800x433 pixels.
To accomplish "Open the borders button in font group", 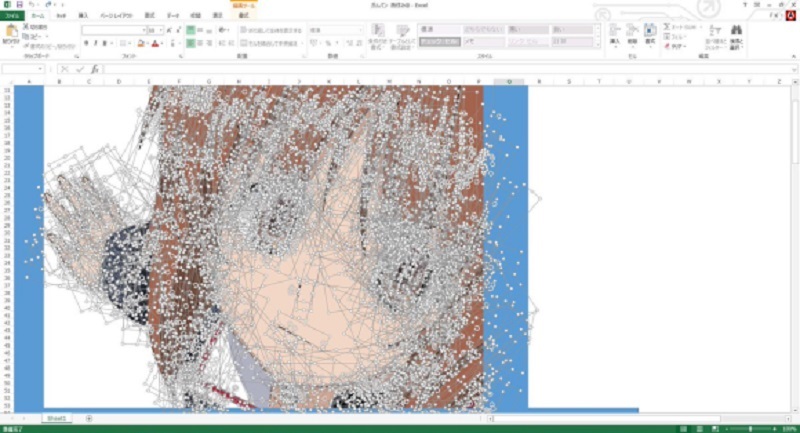I will (122, 44).
